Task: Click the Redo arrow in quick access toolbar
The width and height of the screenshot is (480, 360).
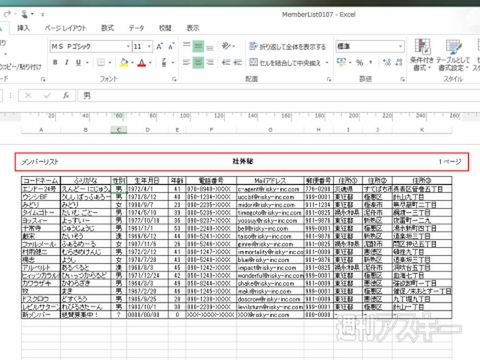Action: pyautogui.click(x=7, y=14)
